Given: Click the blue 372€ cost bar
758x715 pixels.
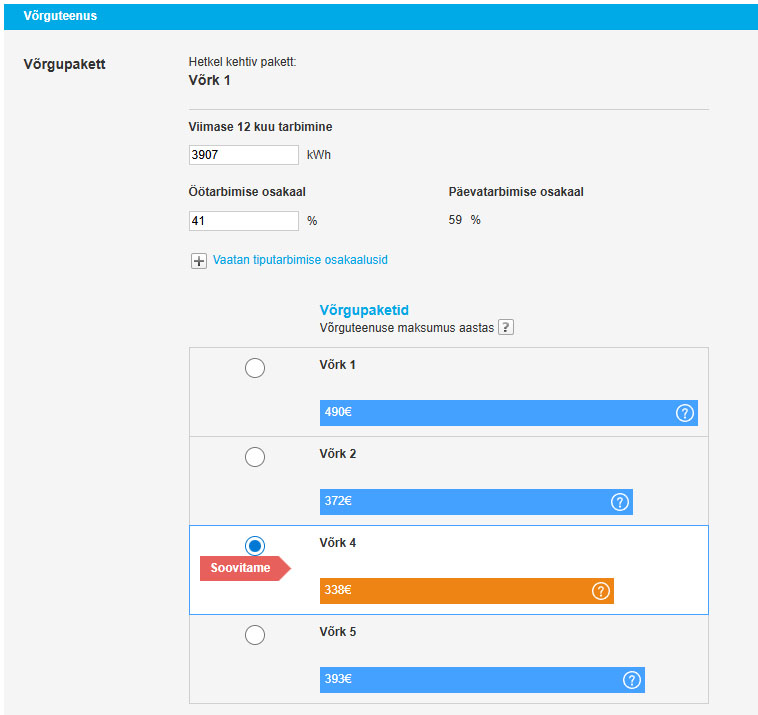Looking at the screenshot, I should [460, 502].
